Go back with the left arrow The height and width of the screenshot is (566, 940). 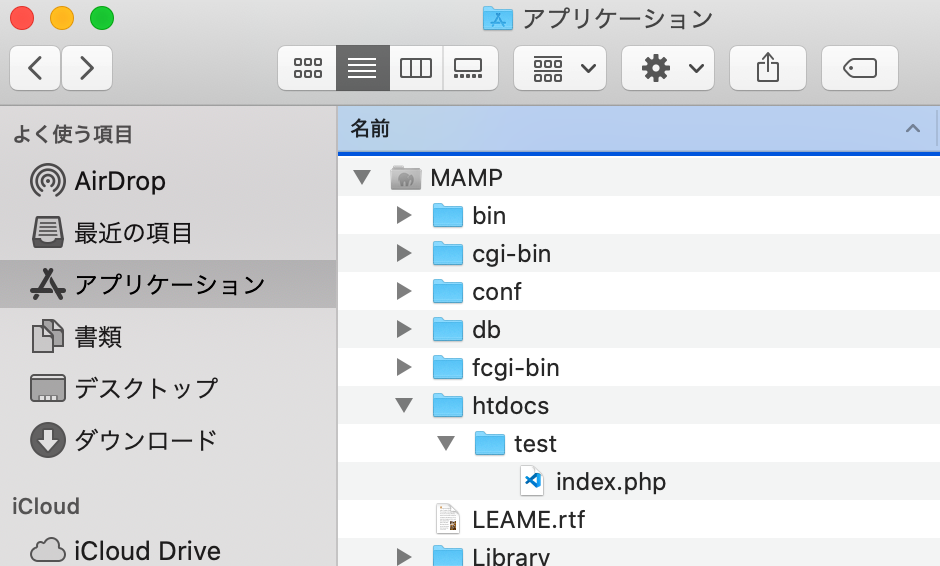click(36, 68)
